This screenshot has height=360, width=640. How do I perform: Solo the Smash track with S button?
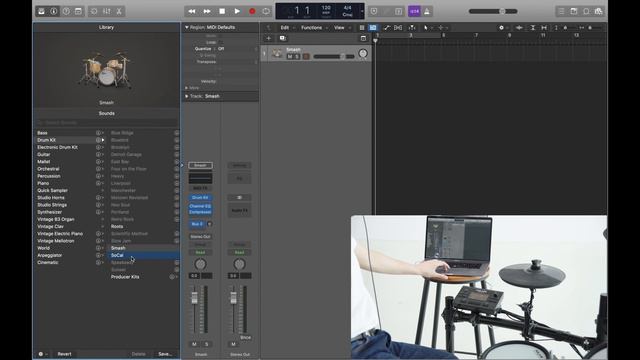pos(297,57)
